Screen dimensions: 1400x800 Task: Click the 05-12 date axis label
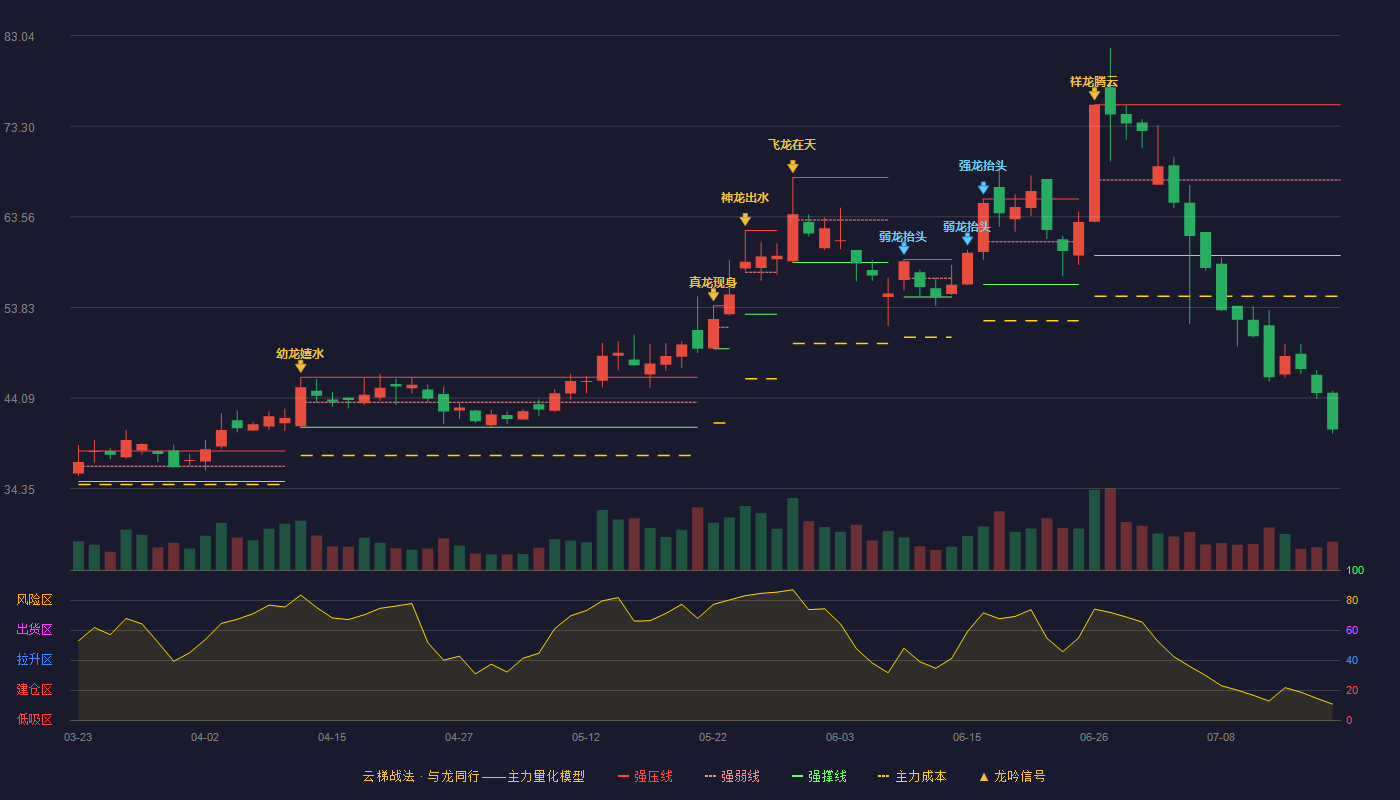tap(586, 737)
